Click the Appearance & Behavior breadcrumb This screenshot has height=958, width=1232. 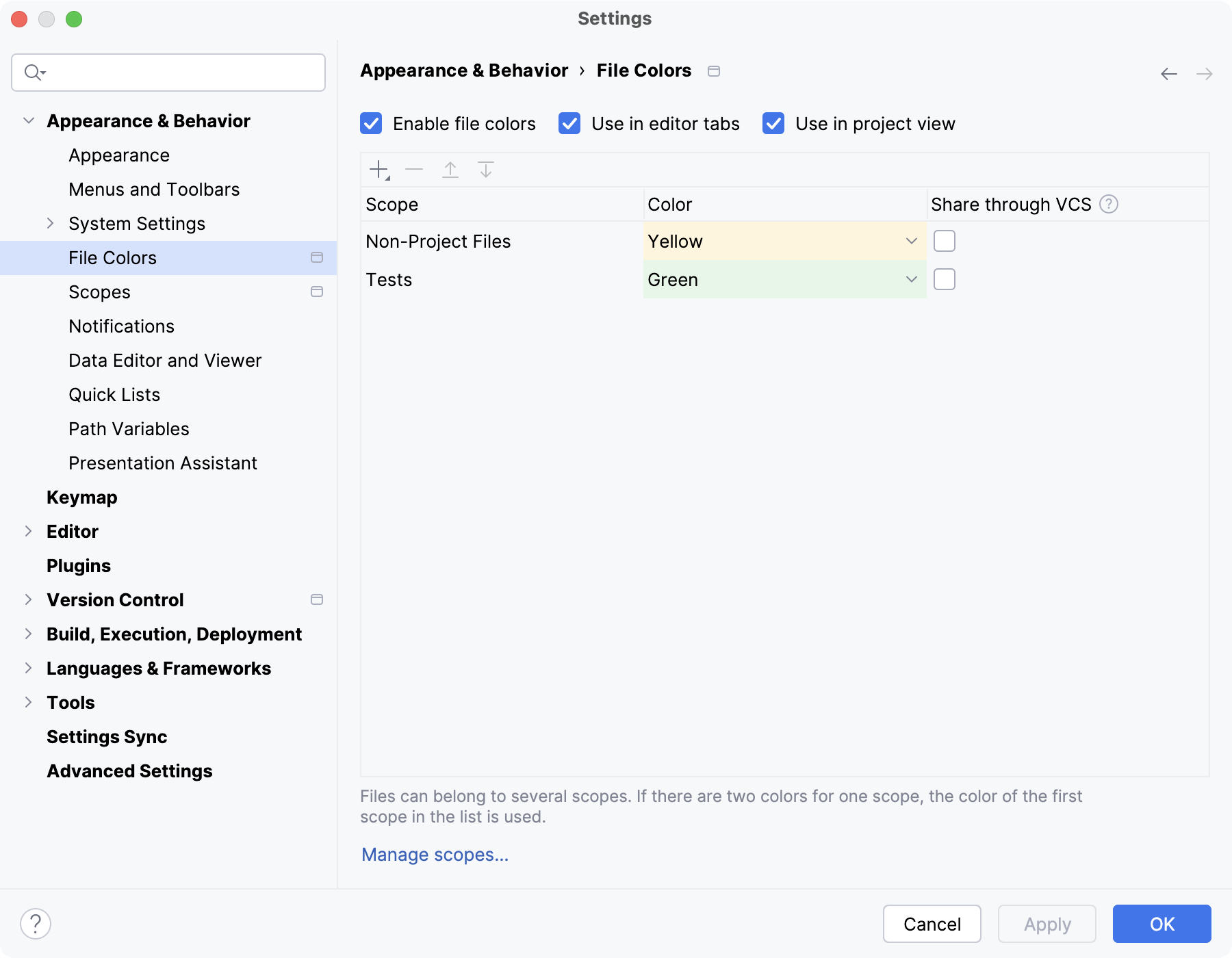[464, 70]
